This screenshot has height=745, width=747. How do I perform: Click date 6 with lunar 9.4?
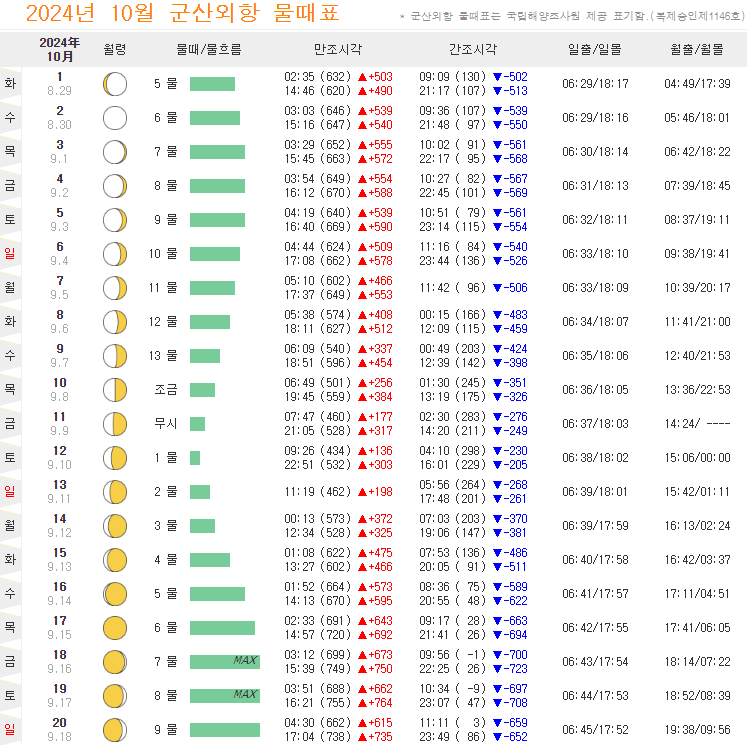coord(60,254)
